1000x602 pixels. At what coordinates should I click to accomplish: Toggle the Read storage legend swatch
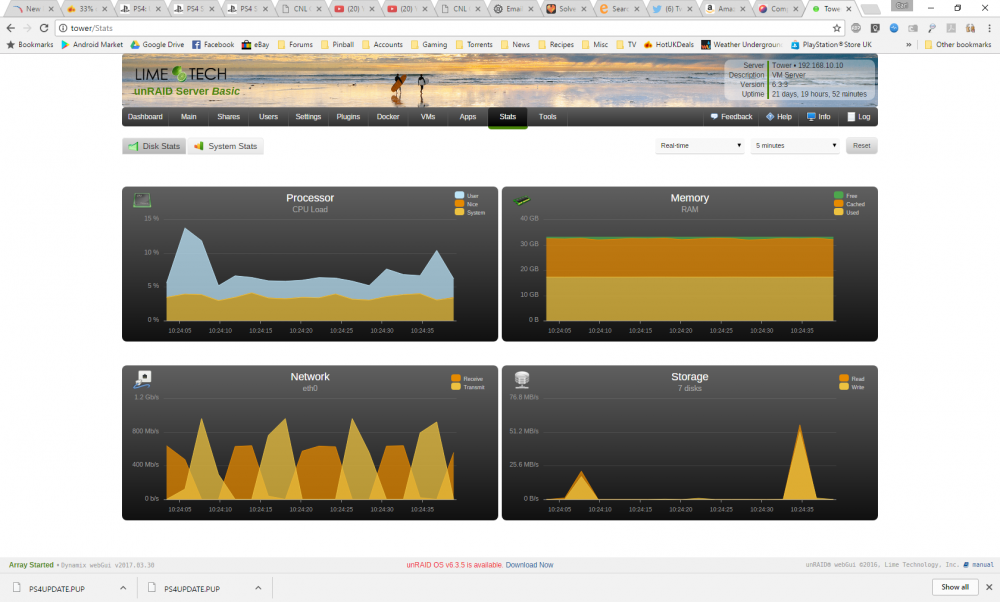(x=844, y=378)
